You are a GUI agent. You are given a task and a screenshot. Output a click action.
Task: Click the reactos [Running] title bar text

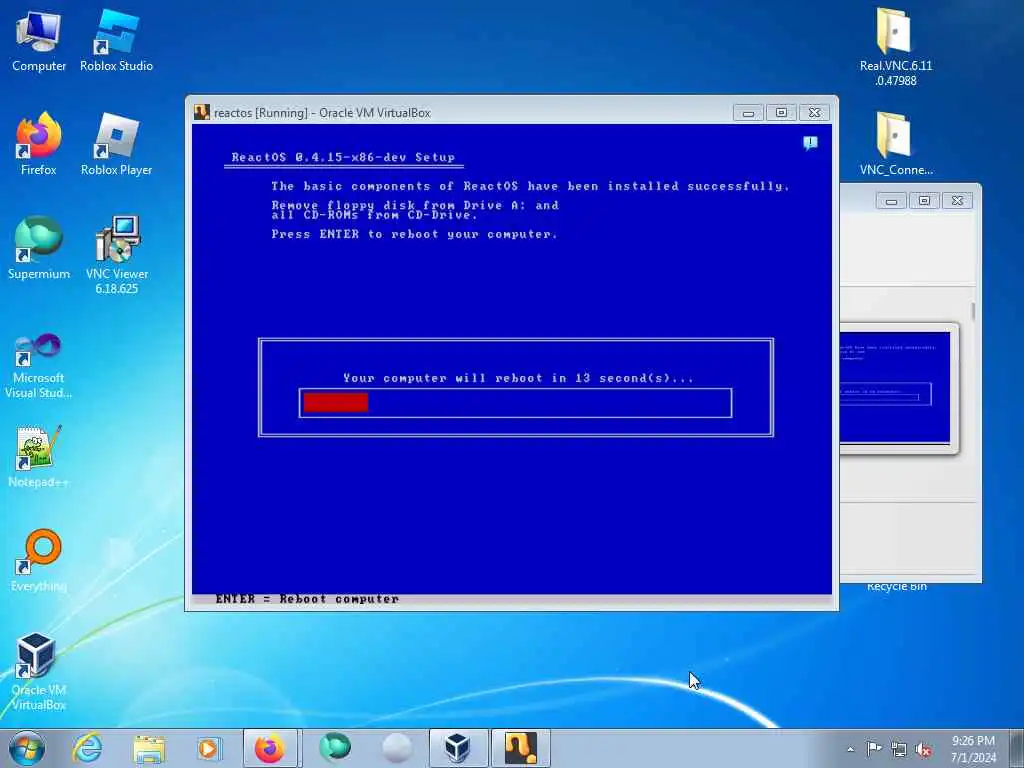point(323,113)
